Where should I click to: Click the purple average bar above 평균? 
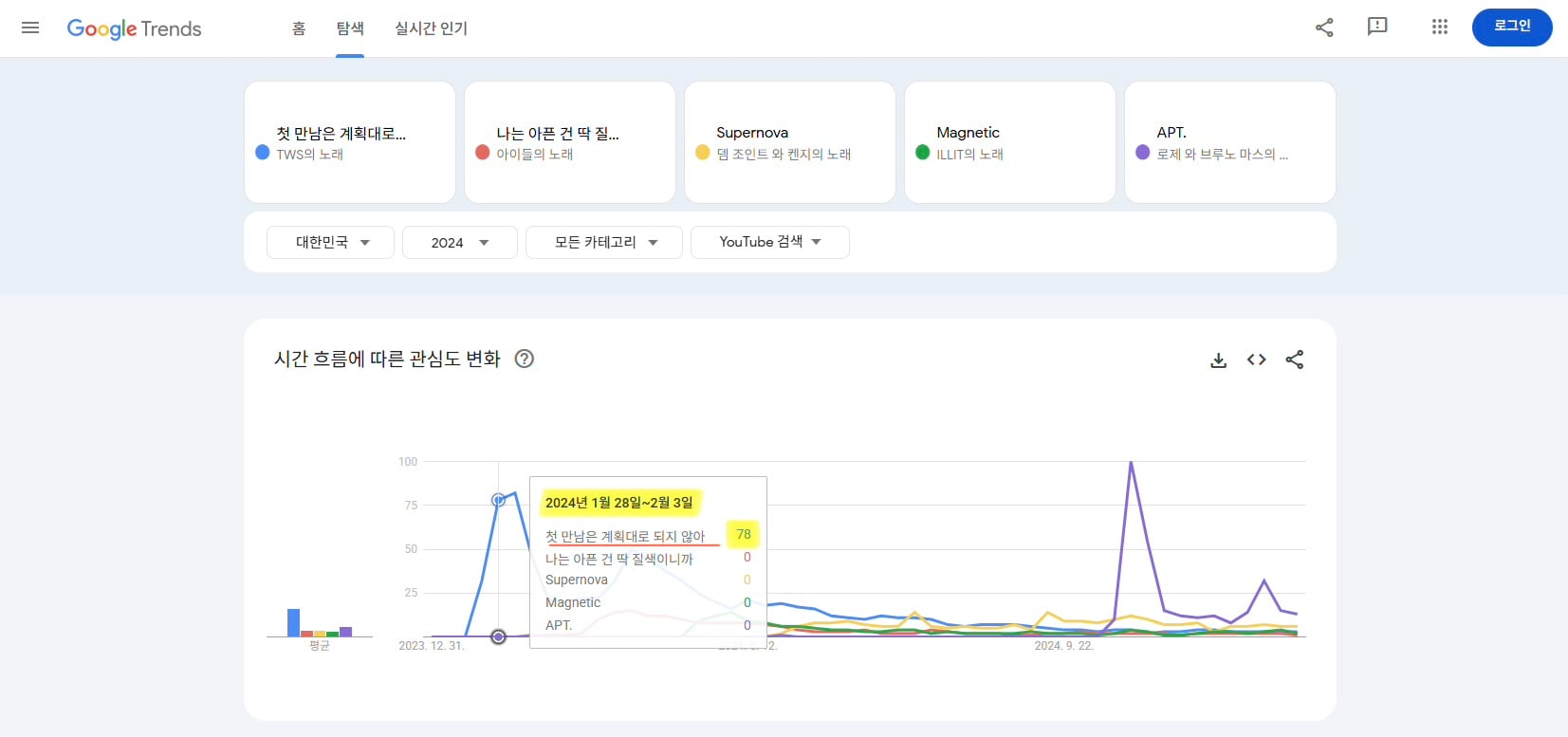pyautogui.click(x=346, y=632)
